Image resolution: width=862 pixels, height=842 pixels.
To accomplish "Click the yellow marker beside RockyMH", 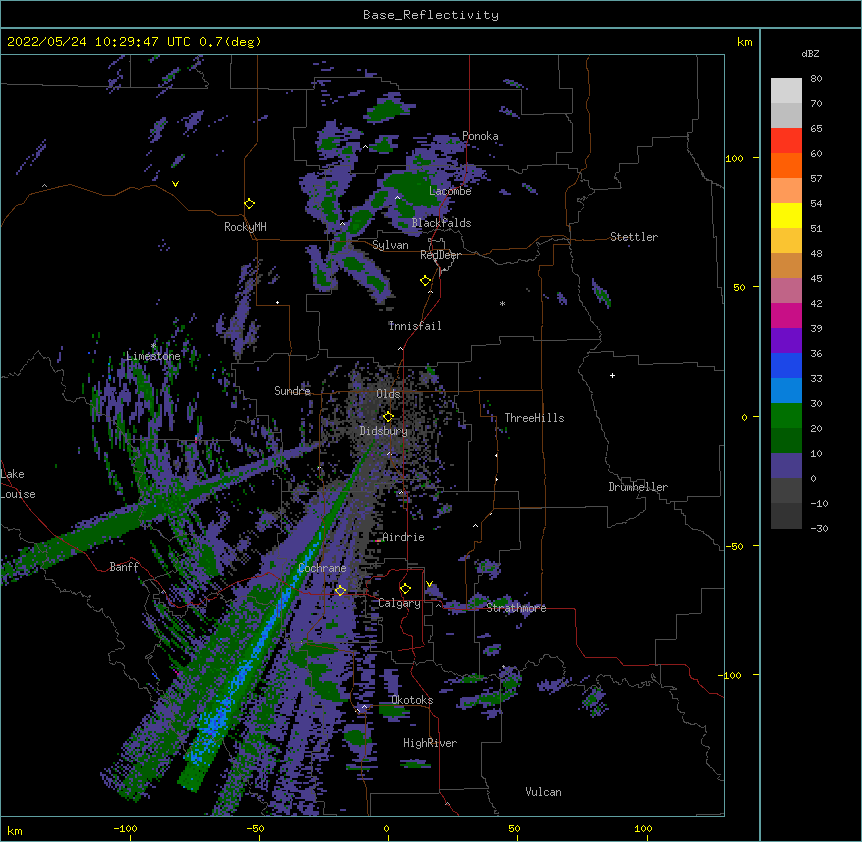I will coord(250,203).
